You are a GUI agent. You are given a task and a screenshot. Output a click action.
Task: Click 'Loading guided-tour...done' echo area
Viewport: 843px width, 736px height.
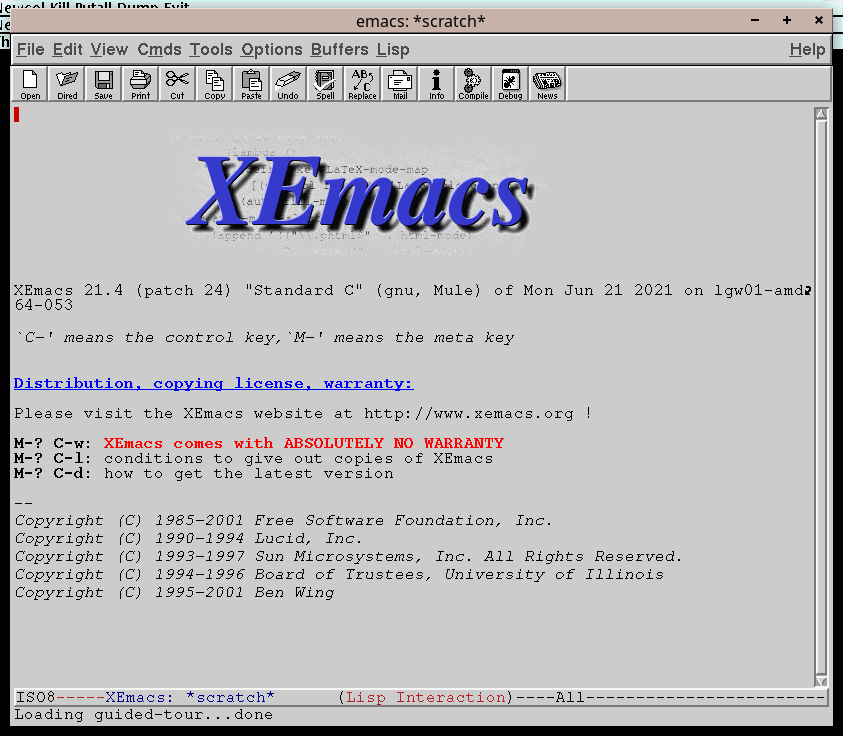(x=144, y=714)
